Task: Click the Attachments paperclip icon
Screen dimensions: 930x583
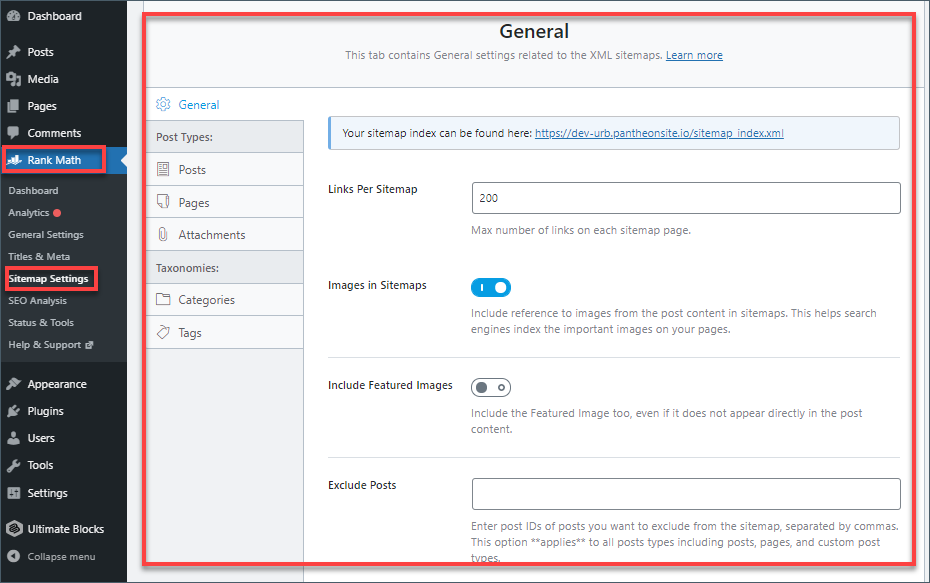Action: pos(163,234)
